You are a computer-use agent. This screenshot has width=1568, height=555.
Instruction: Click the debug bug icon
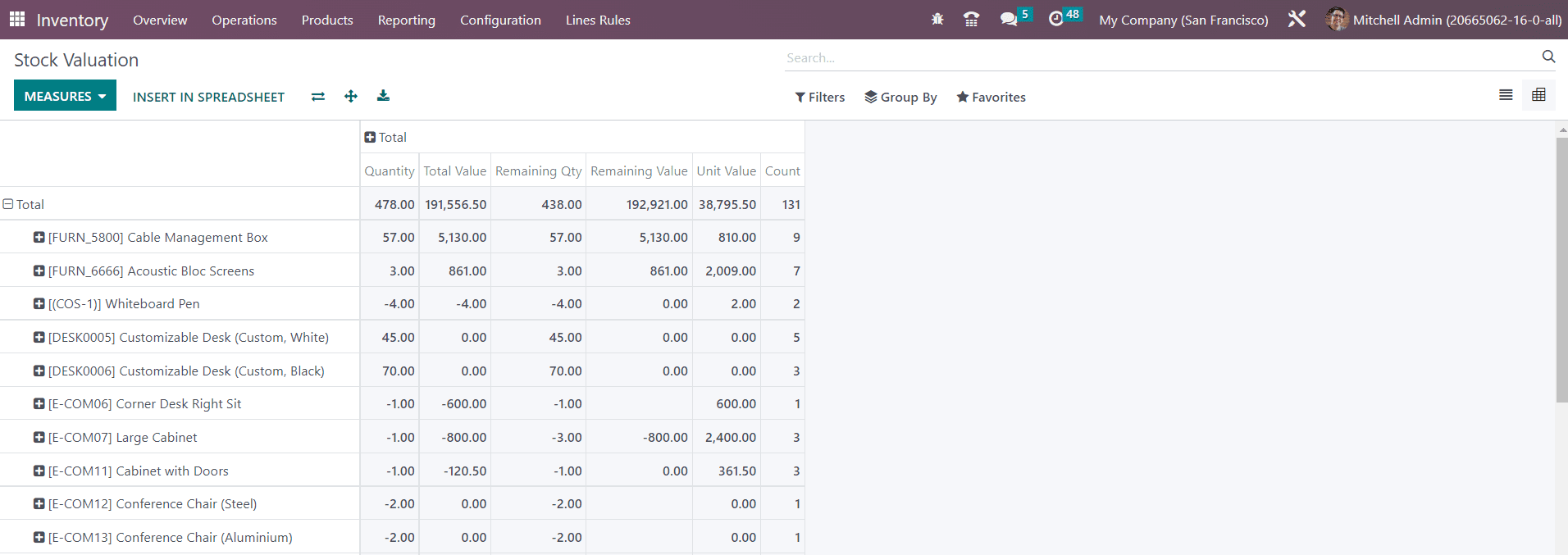(x=937, y=20)
